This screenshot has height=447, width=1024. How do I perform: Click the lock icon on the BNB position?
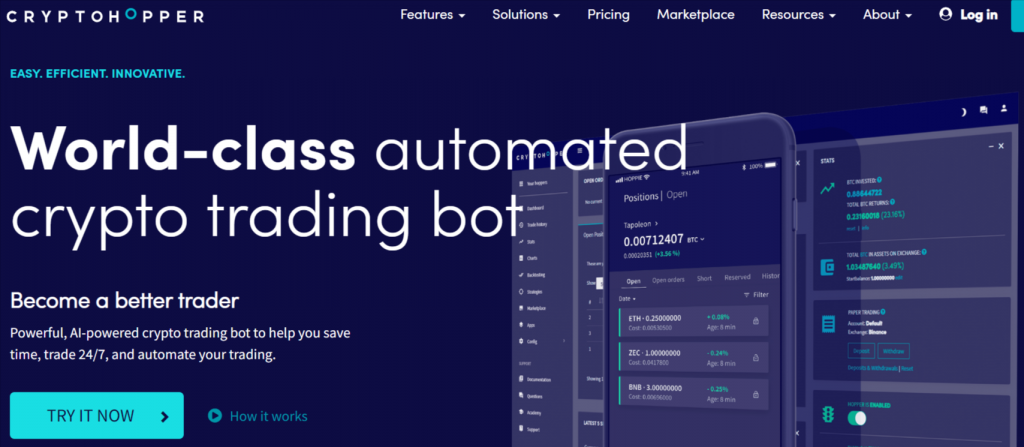756,394
